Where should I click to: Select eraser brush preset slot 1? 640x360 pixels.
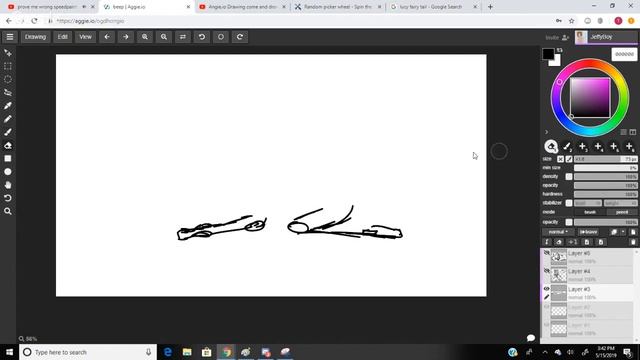(x=551, y=146)
